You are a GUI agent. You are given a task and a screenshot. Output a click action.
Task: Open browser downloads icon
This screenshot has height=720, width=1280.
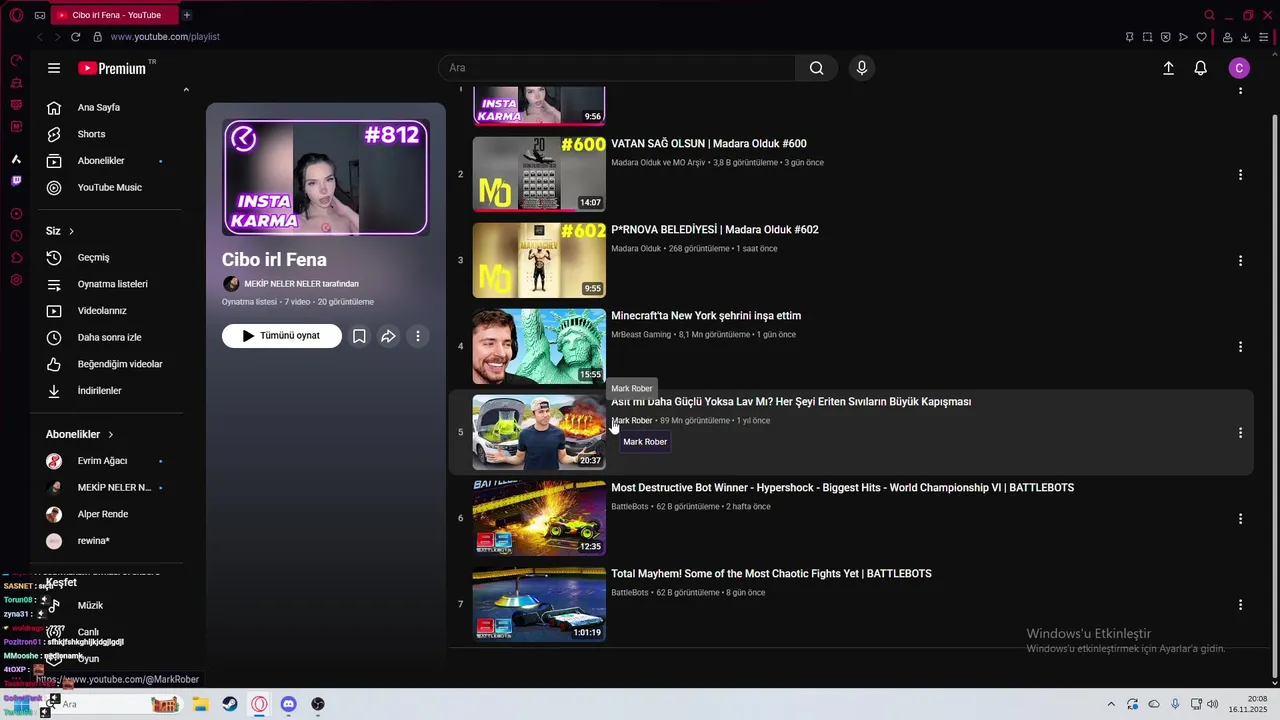click(1246, 37)
